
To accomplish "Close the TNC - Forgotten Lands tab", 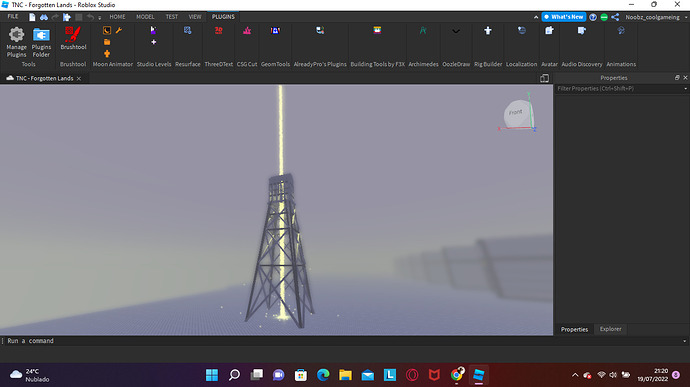I will click(79, 78).
